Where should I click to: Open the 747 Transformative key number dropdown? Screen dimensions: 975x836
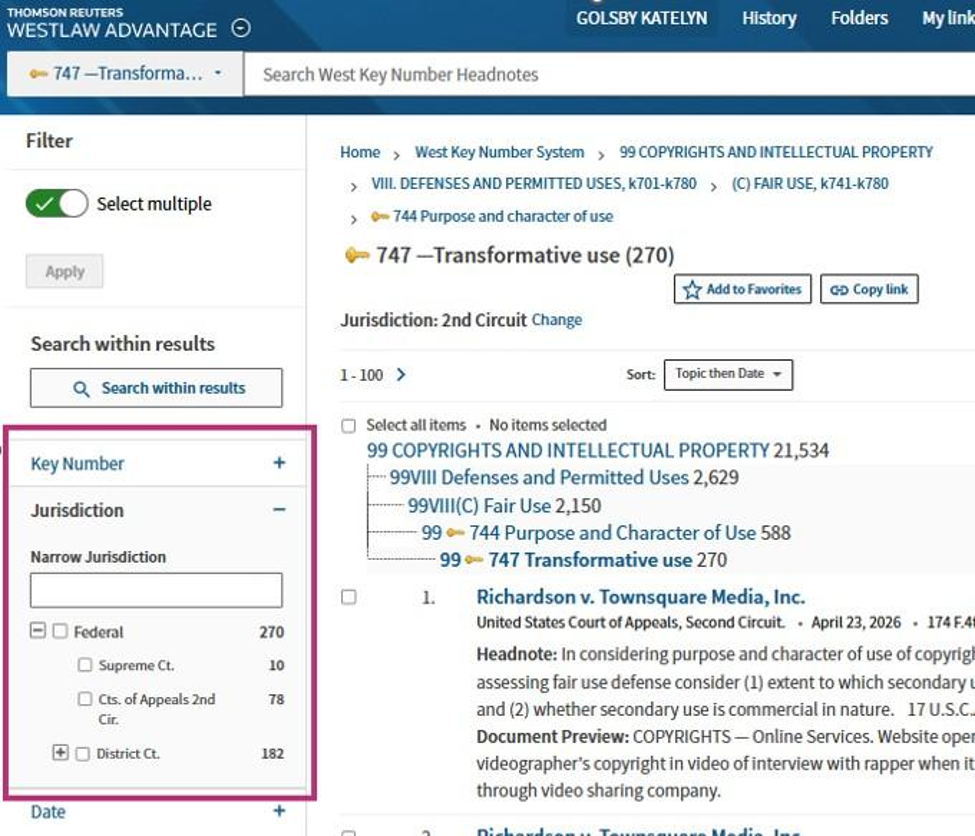[125, 73]
